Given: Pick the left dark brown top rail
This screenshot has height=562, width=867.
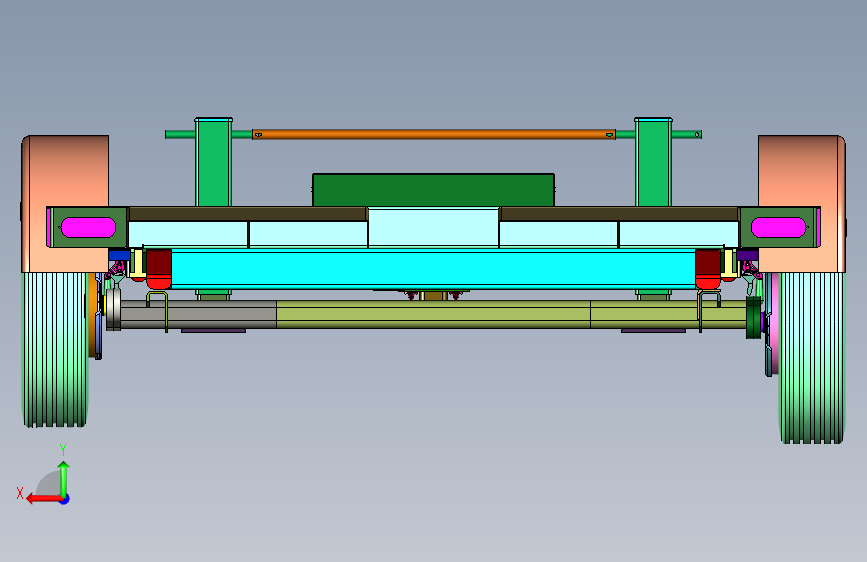Looking at the screenshot, I should 247,214.
